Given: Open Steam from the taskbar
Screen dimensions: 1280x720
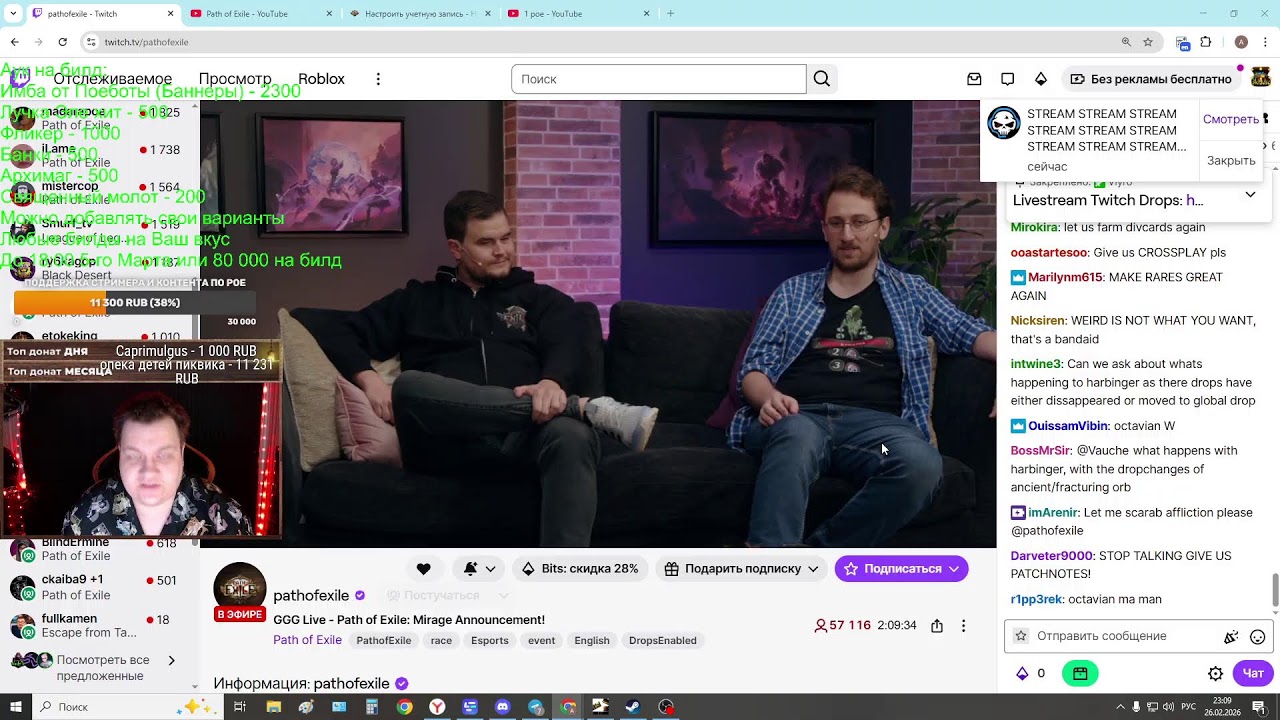Looking at the screenshot, I should point(633,707).
